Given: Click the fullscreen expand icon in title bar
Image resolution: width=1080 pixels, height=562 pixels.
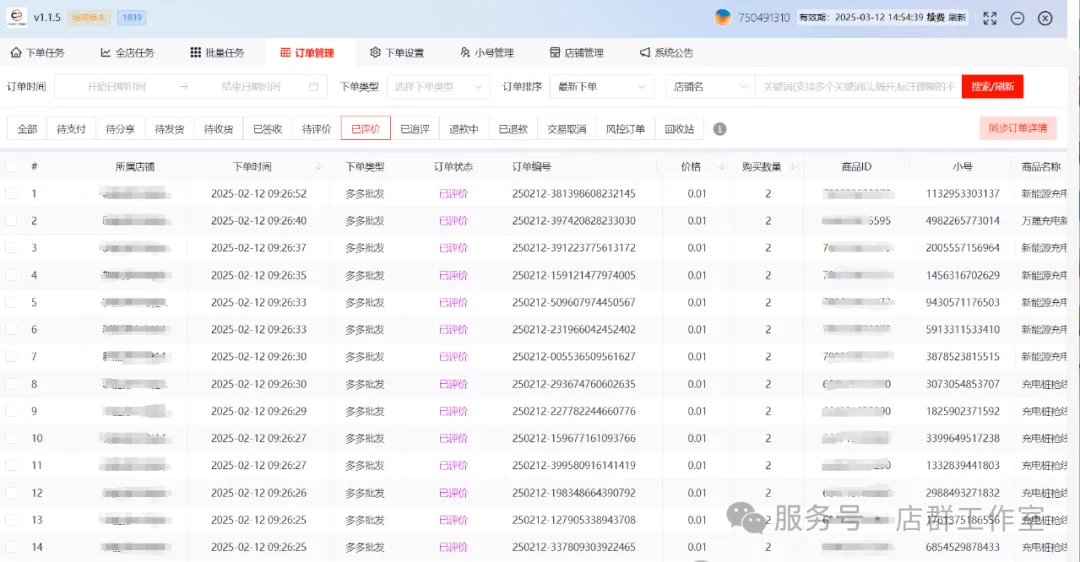Looking at the screenshot, I should (989, 18).
